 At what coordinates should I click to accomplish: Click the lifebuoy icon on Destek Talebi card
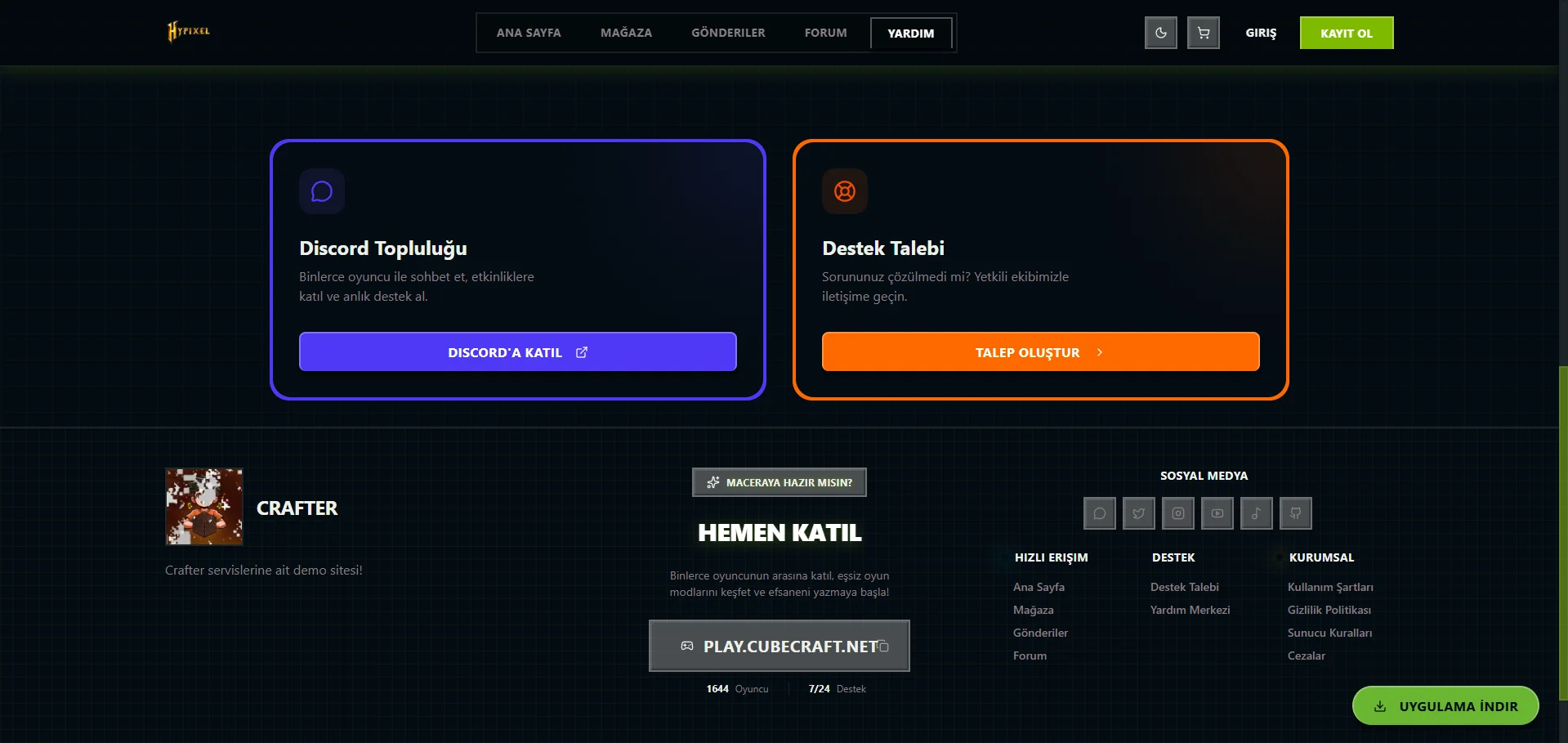coord(845,191)
